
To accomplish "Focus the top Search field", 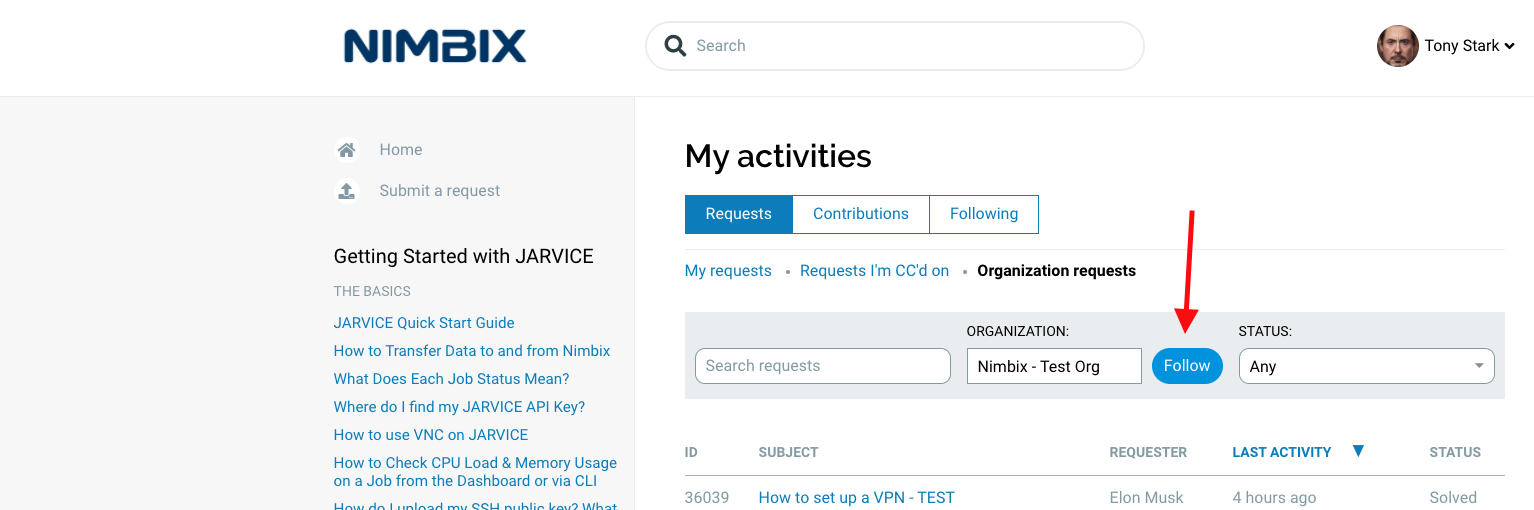I will [895, 46].
